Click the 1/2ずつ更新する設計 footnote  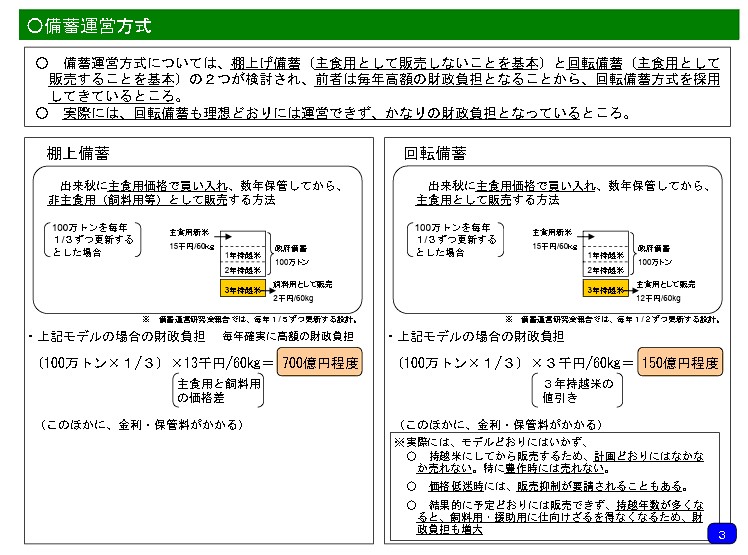(x=613, y=319)
